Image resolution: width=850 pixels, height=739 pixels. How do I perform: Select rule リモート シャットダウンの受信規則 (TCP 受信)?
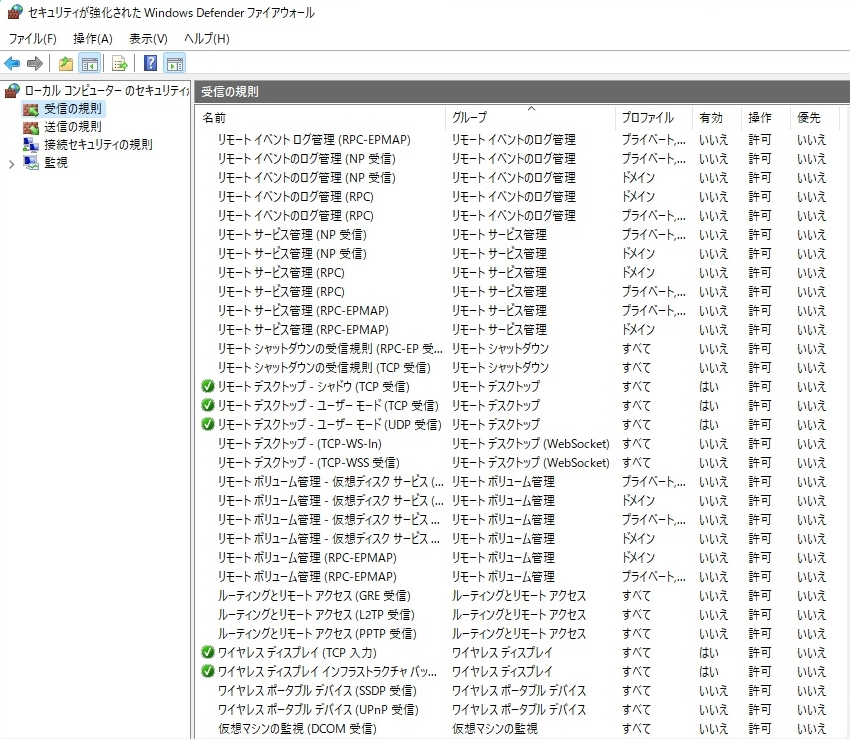click(x=324, y=368)
